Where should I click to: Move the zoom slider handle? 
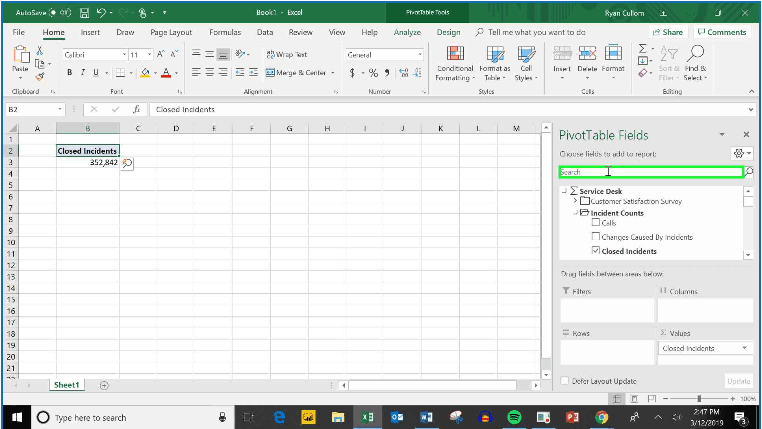(x=699, y=398)
